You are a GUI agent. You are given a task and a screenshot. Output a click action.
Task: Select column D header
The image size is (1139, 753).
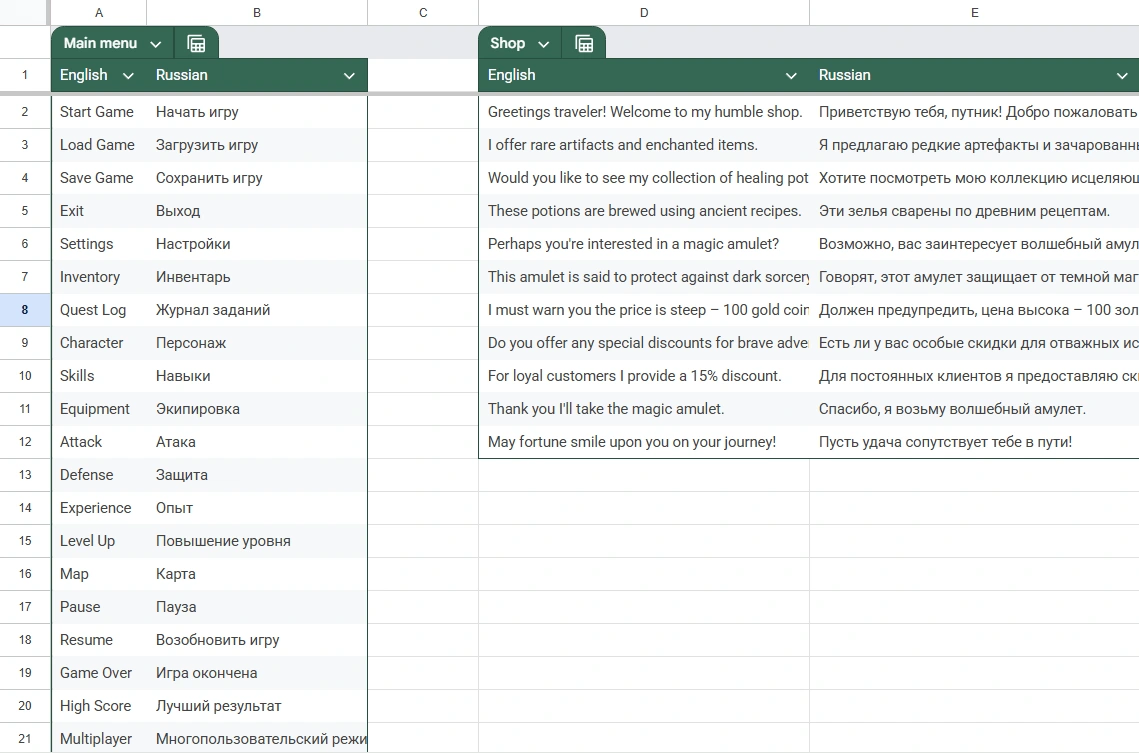tap(644, 12)
